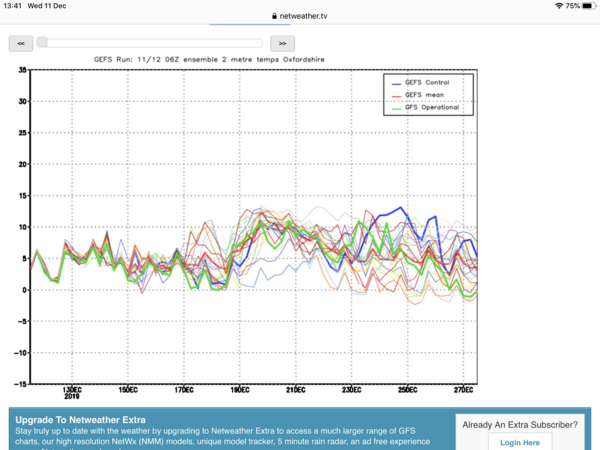Click the ensemble run slider track
This screenshot has height=450, width=600.
tap(150, 43)
